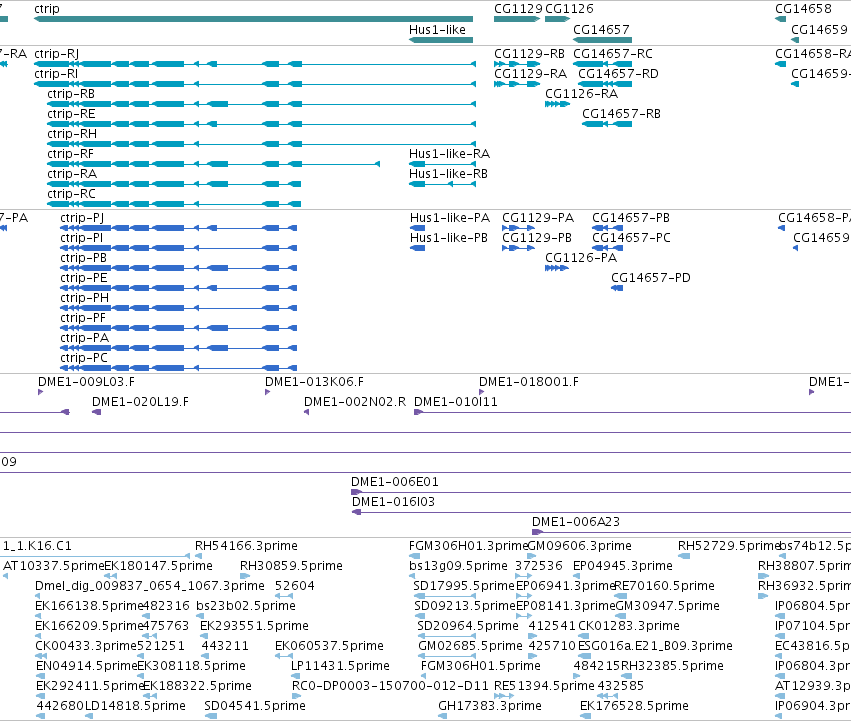
Task: Click transcript label ctrip-RC
Action: 71,194
